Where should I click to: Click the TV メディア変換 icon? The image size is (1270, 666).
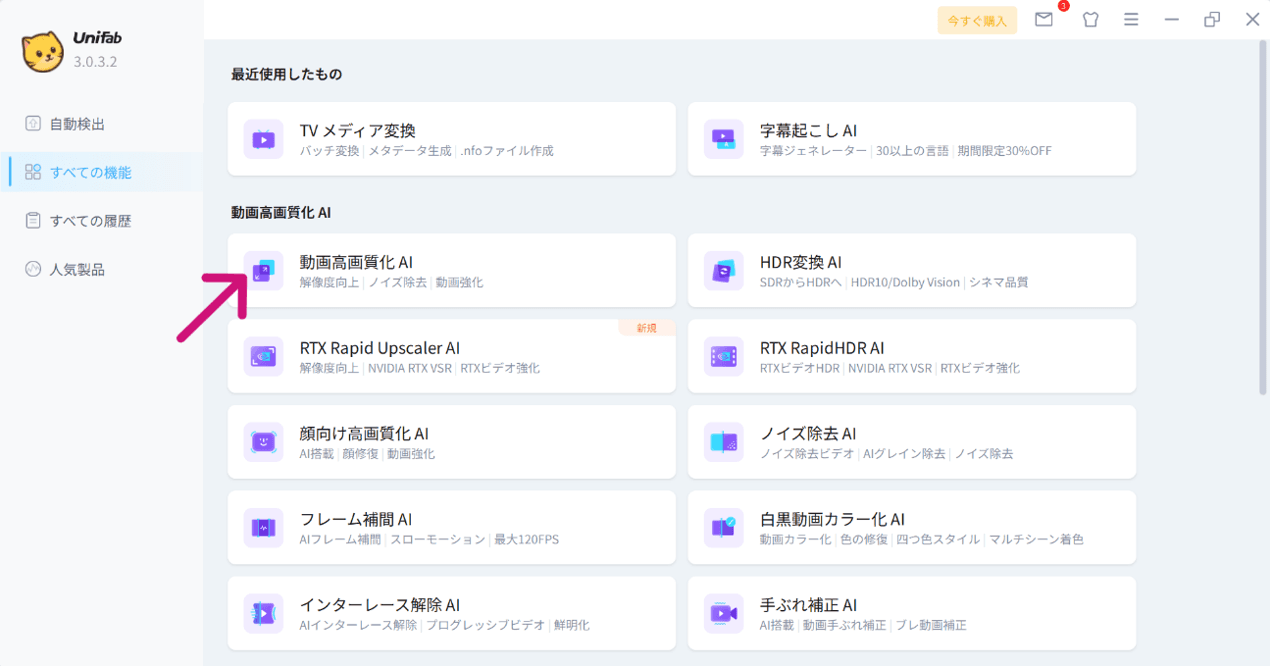click(x=263, y=139)
